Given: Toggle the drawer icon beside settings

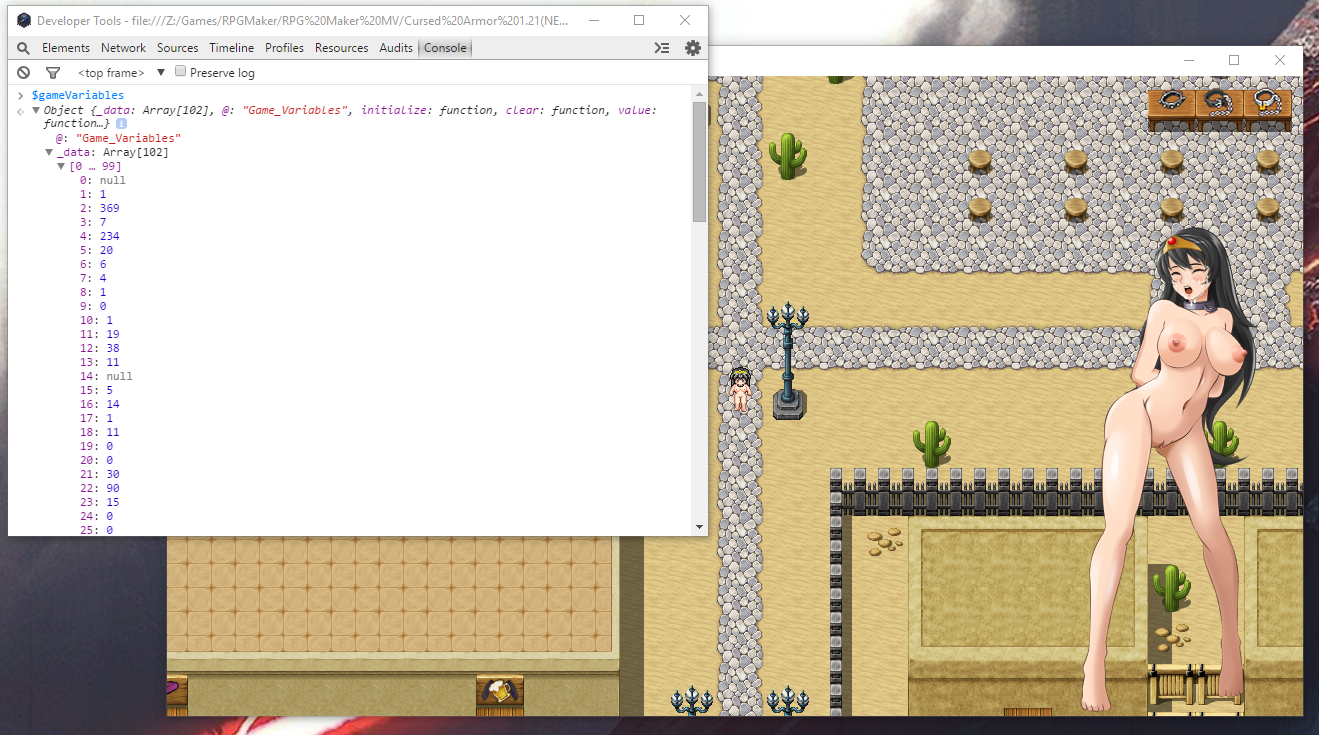Looking at the screenshot, I should coord(661,48).
